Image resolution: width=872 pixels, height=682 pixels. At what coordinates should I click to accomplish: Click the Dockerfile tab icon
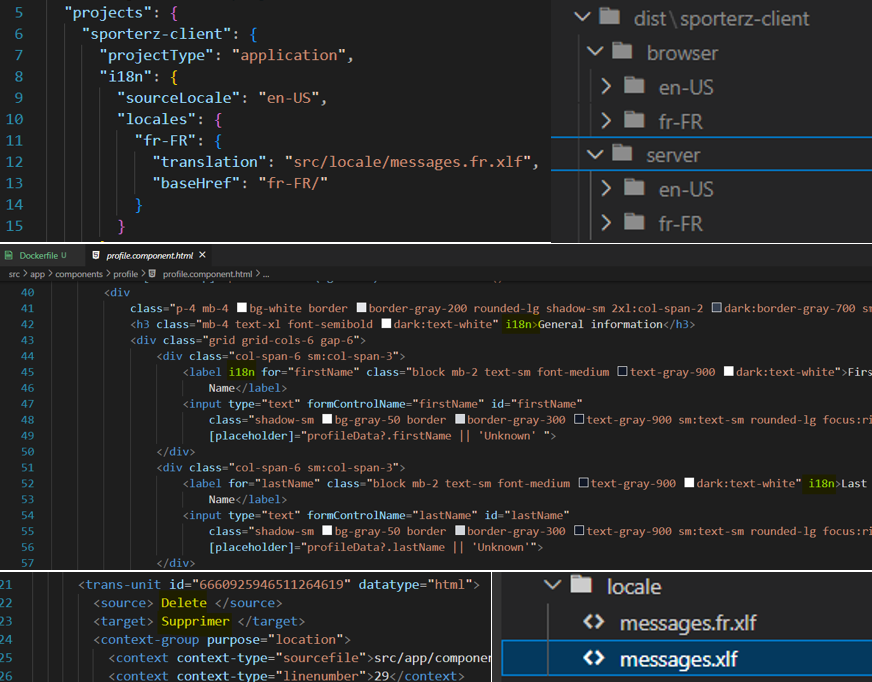(8, 255)
